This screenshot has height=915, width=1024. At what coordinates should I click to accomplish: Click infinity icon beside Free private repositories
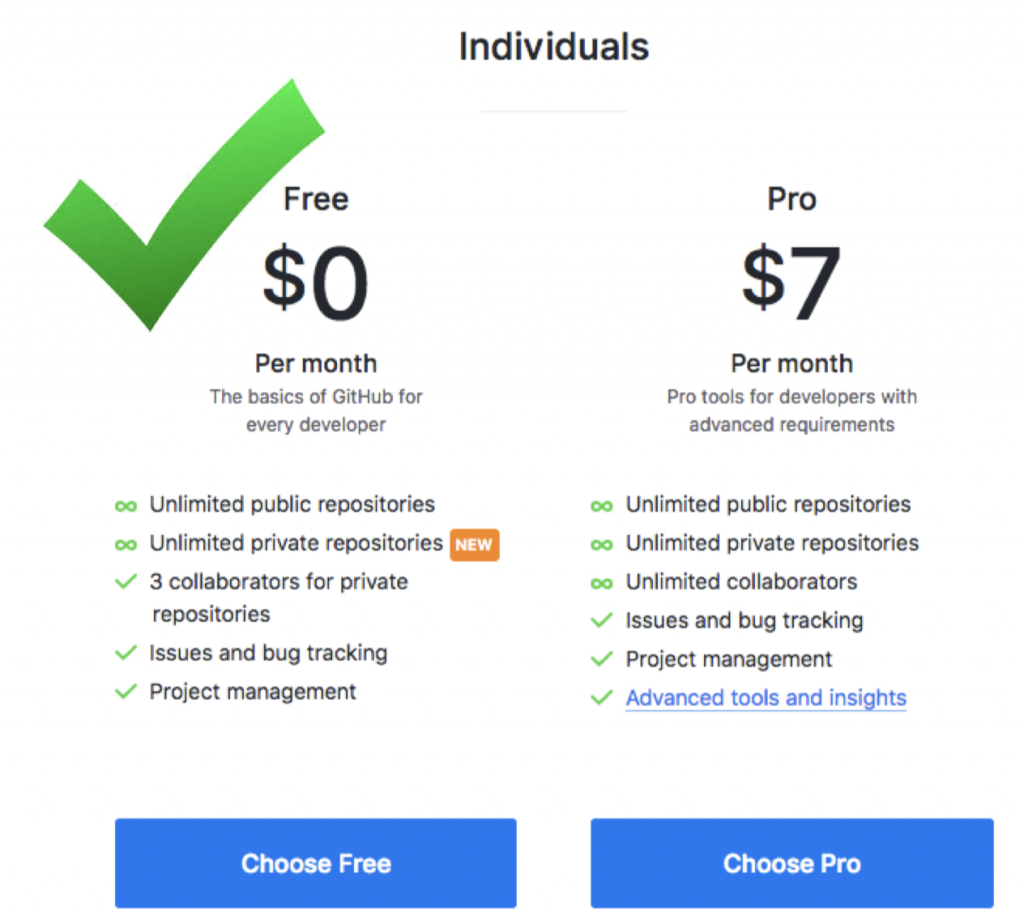126,545
